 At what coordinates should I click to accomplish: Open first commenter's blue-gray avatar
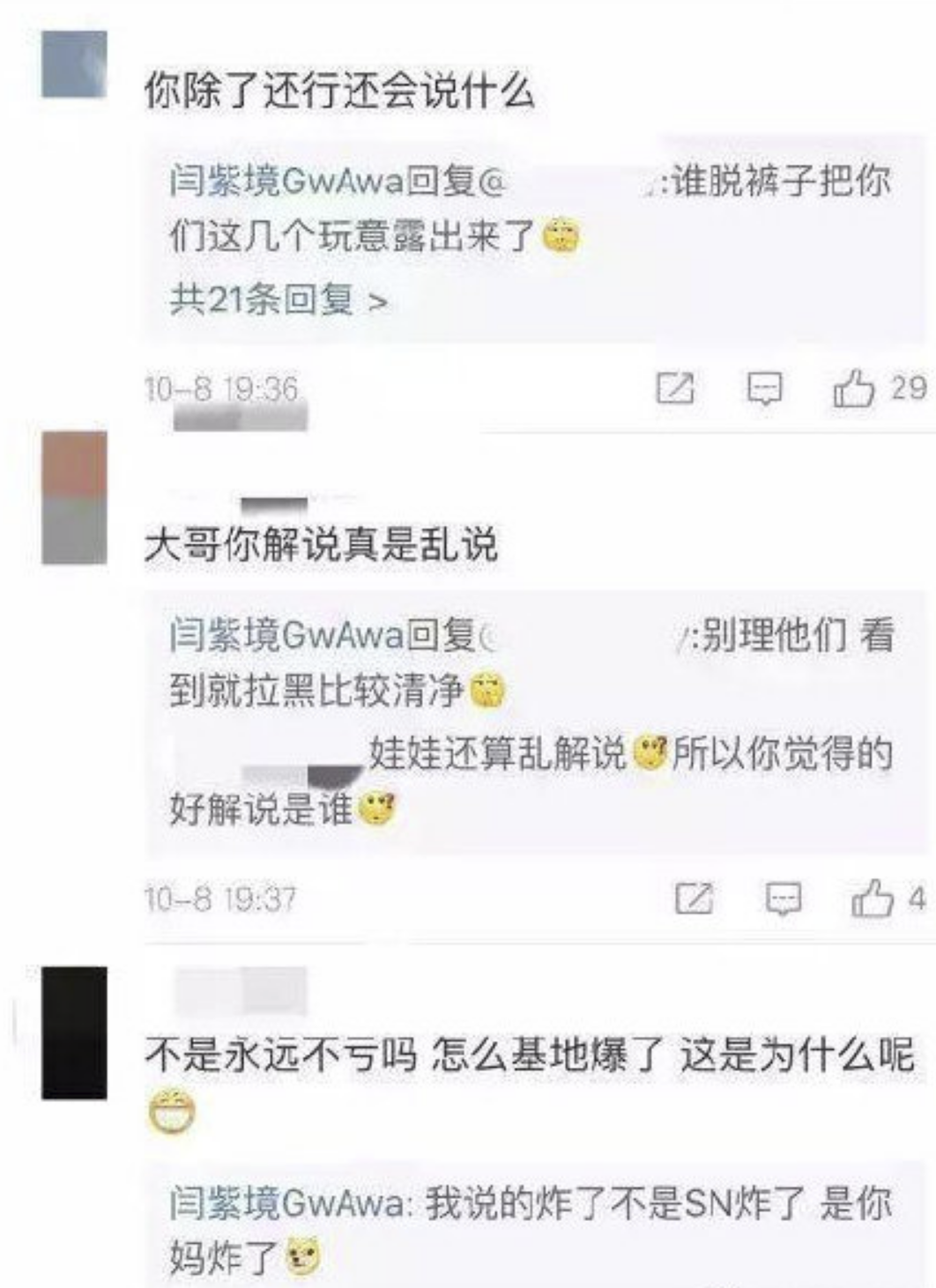(x=75, y=64)
